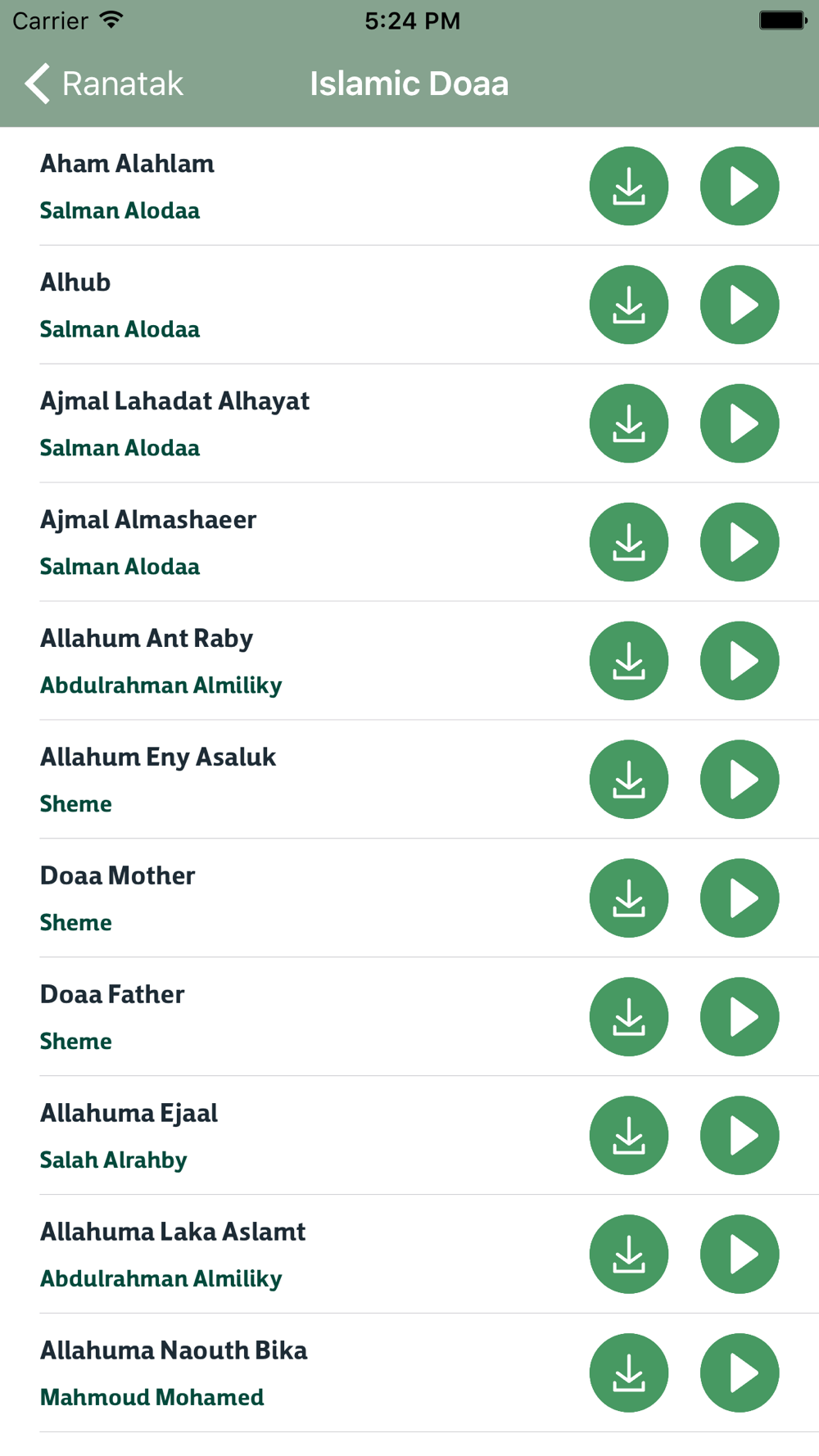819x1456 pixels.
Task: Open the Alhub list entry title
Action: coord(75,283)
